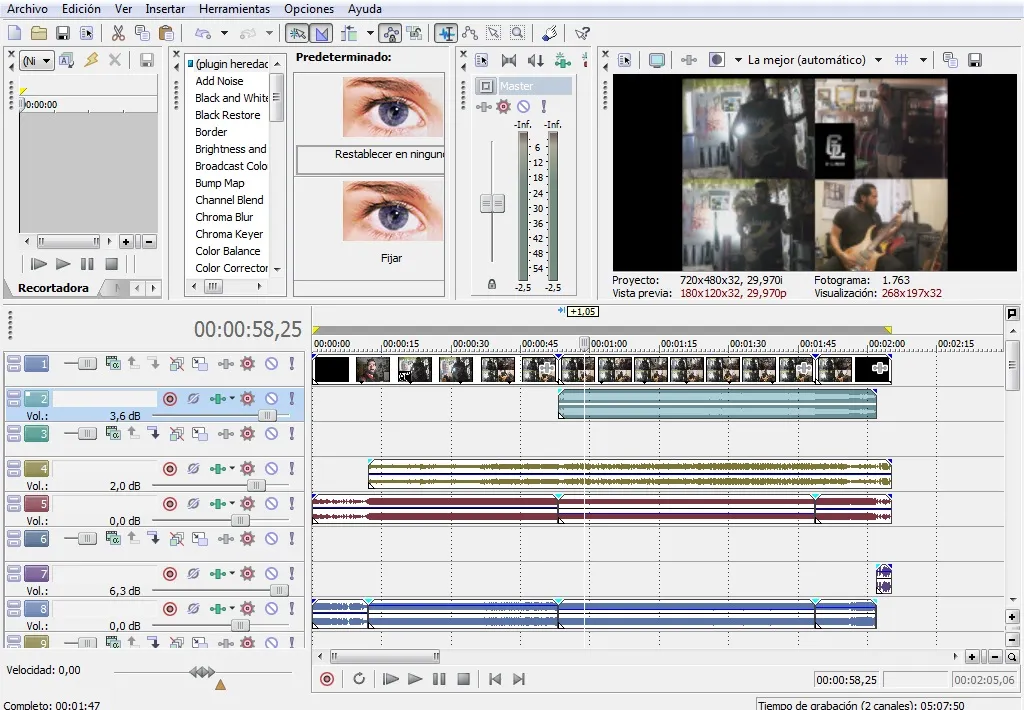Click record button in timeline transport bar

pos(326,679)
